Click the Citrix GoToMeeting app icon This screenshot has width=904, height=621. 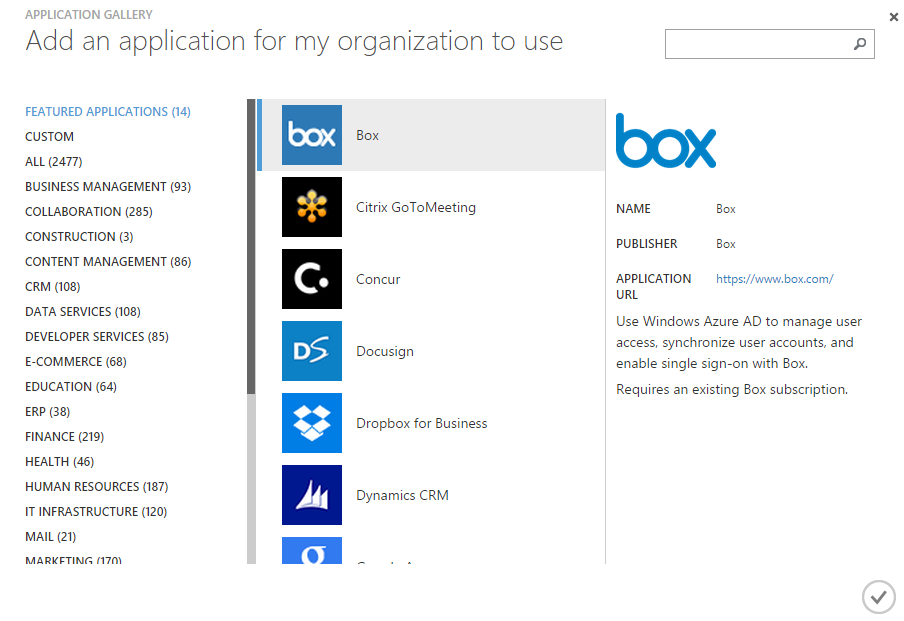point(311,206)
